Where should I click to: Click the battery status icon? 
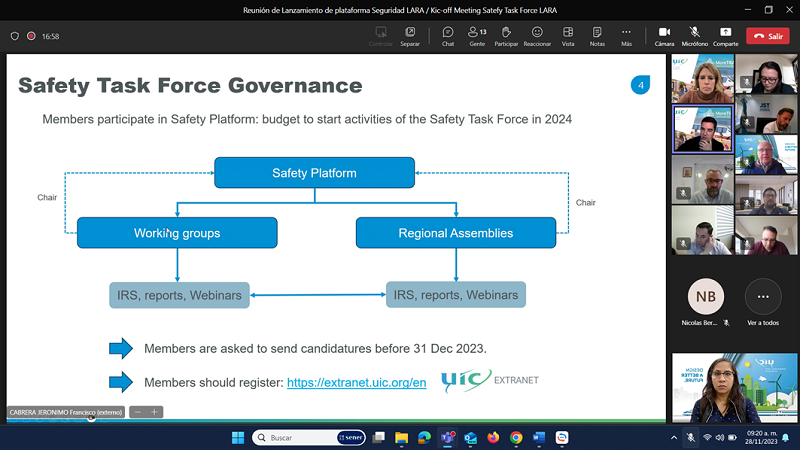pos(732,438)
